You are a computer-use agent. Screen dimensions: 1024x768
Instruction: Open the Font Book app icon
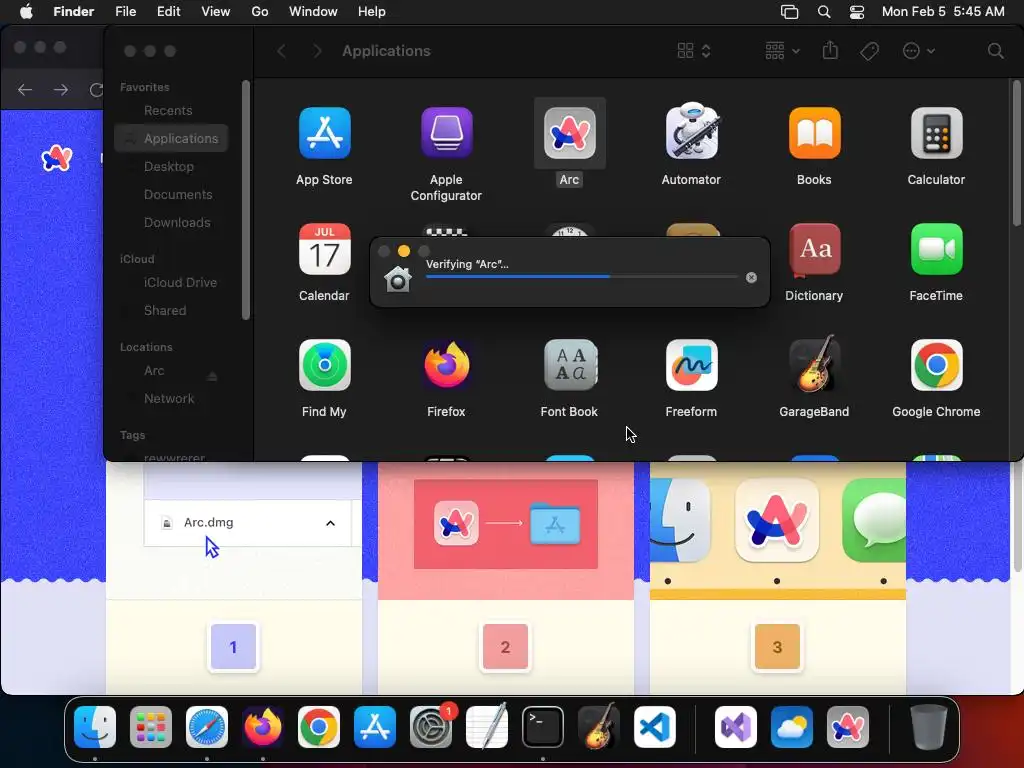(569, 365)
